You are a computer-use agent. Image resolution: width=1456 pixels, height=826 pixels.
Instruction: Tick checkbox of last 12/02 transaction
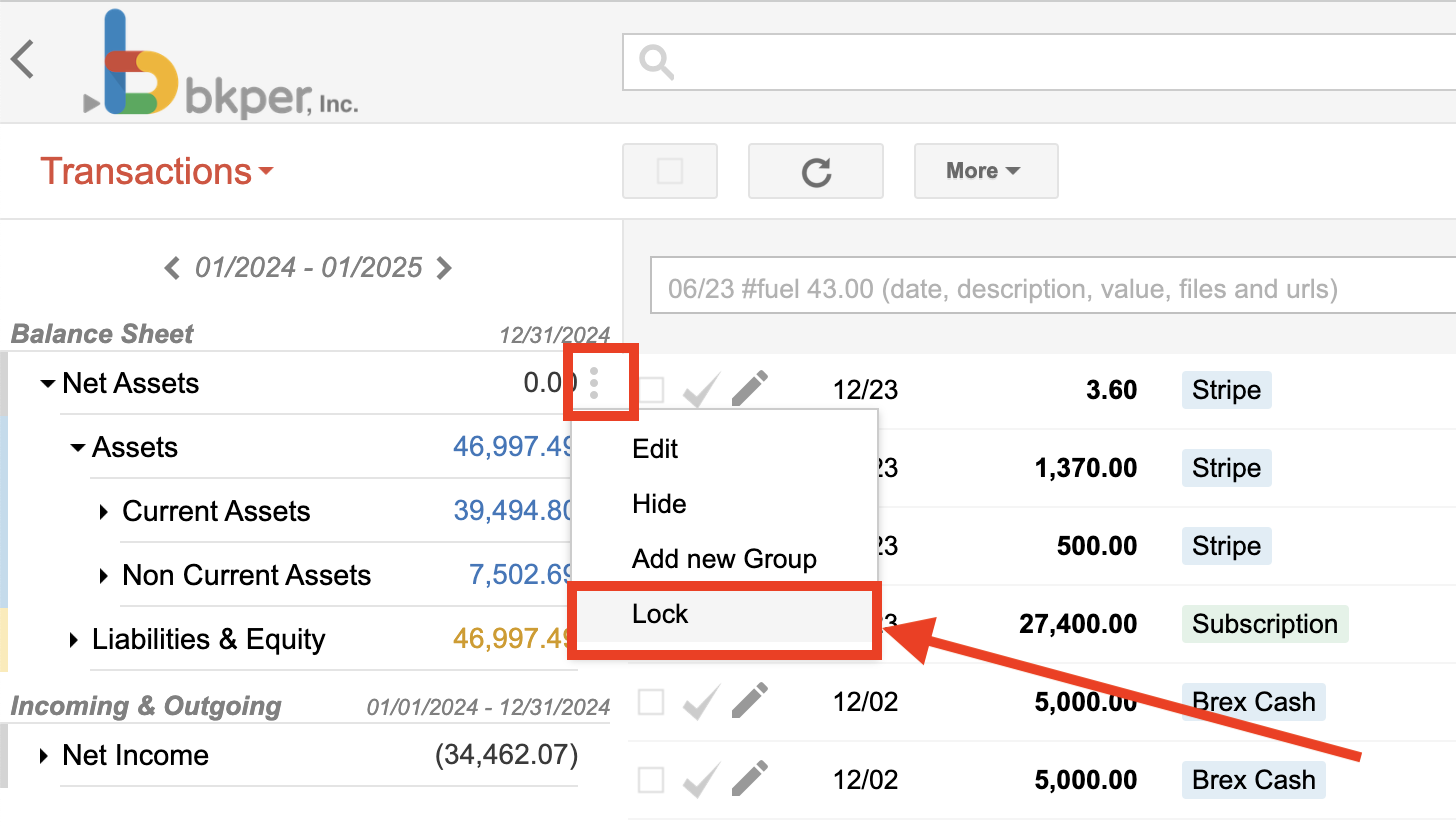651,779
